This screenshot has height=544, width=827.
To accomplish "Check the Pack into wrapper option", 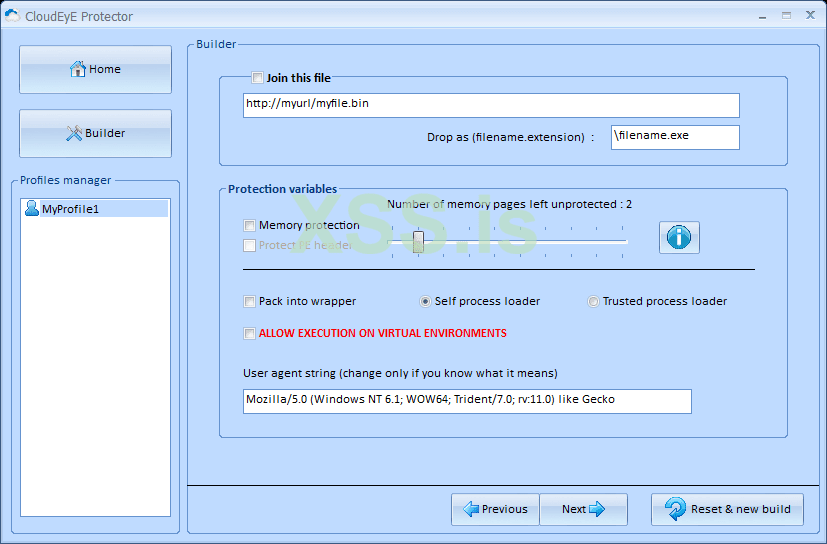I will point(249,301).
